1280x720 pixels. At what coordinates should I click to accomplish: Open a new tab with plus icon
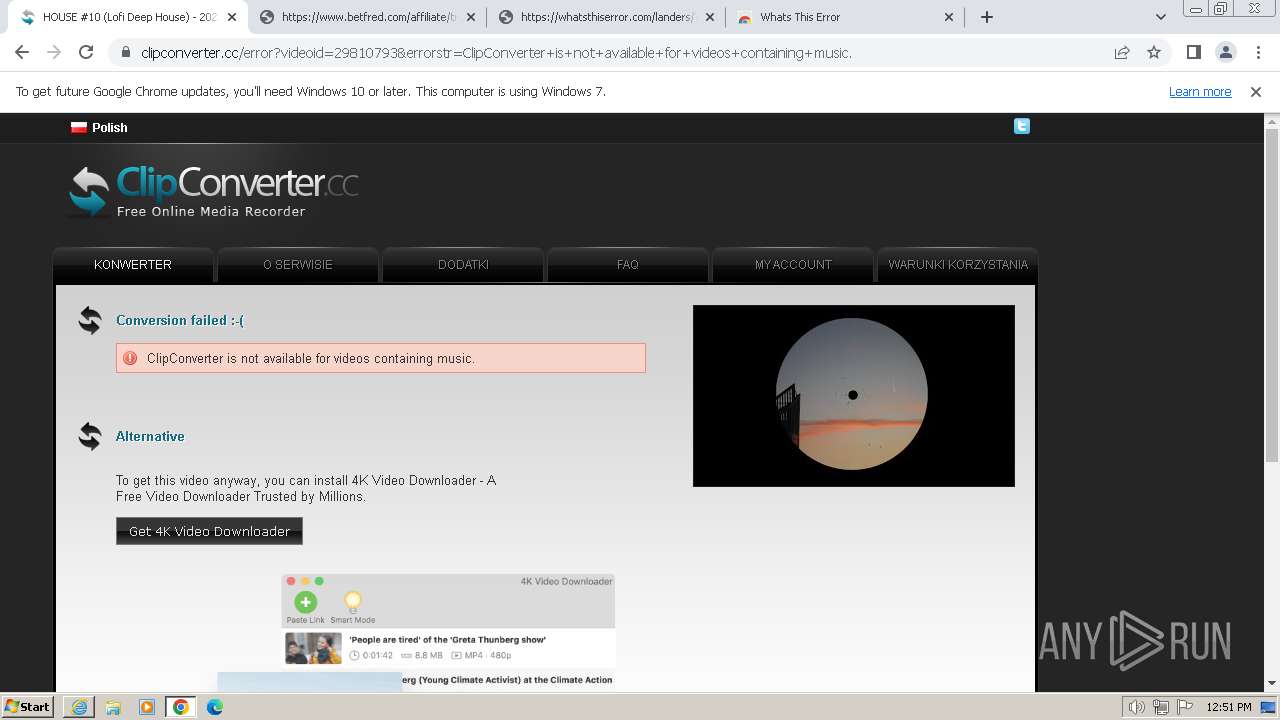[987, 17]
